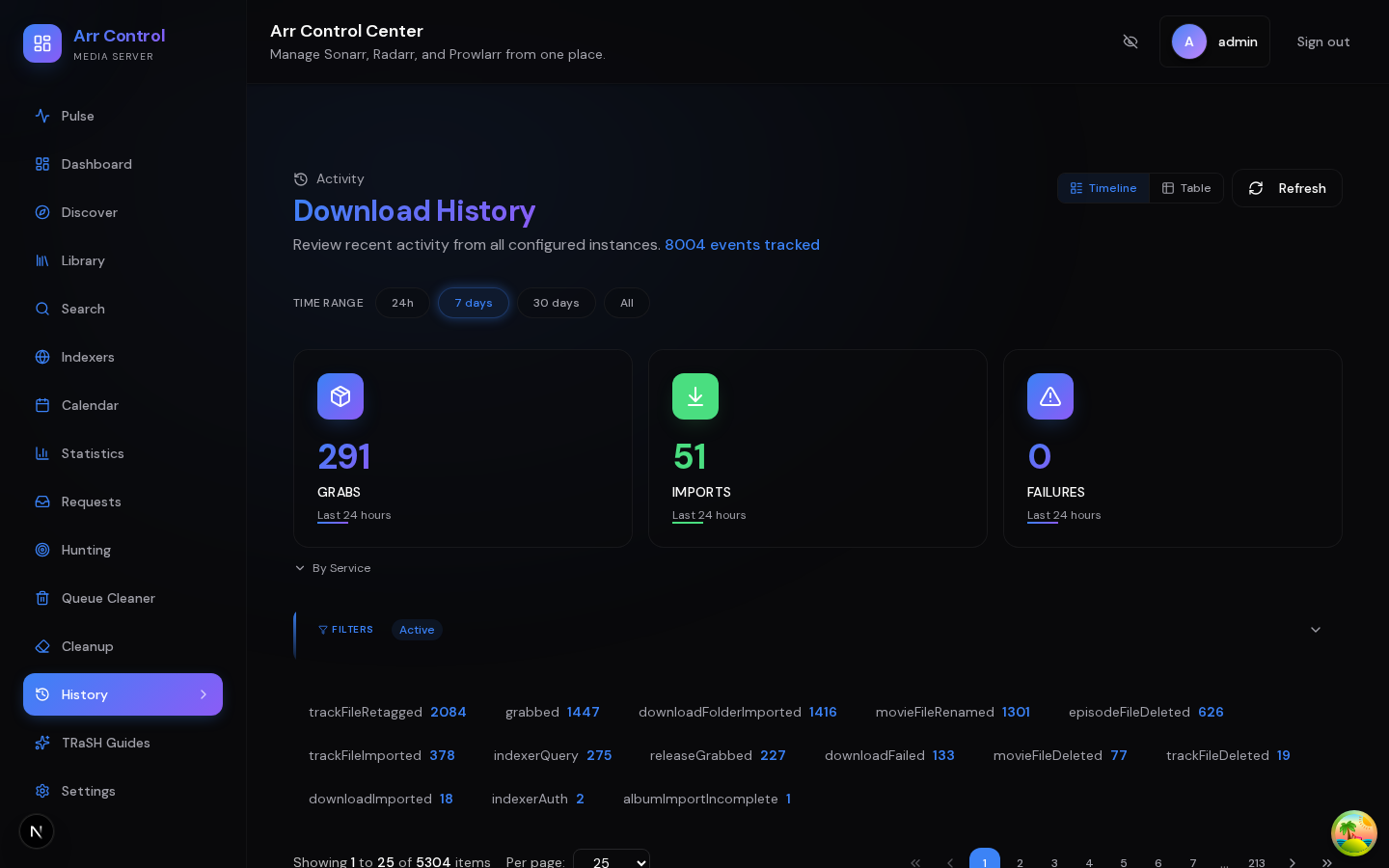
Task: Filter by downloadFailed events
Action: tap(889, 755)
